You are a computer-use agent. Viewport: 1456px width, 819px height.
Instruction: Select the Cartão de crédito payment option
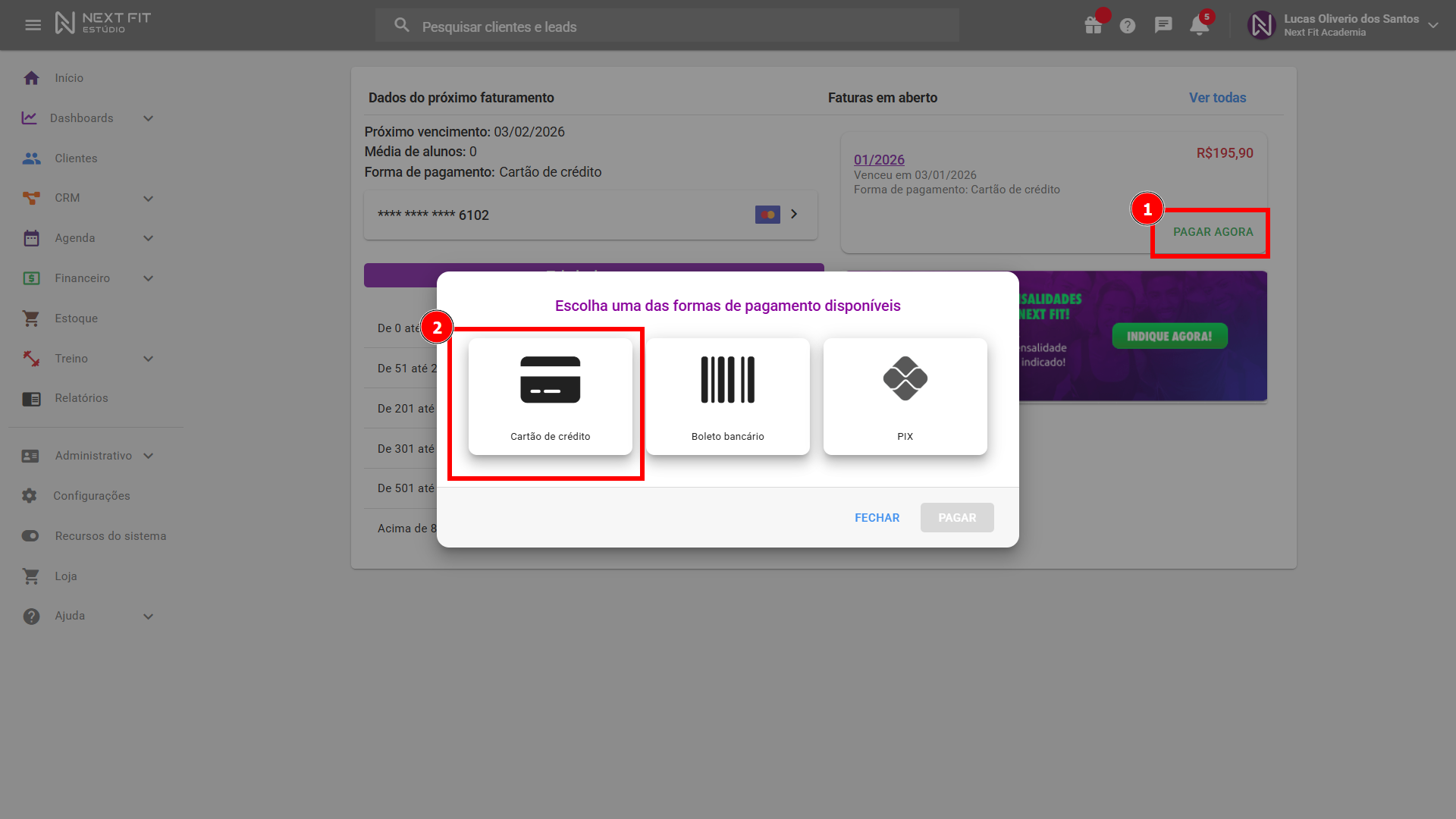click(x=550, y=397)
